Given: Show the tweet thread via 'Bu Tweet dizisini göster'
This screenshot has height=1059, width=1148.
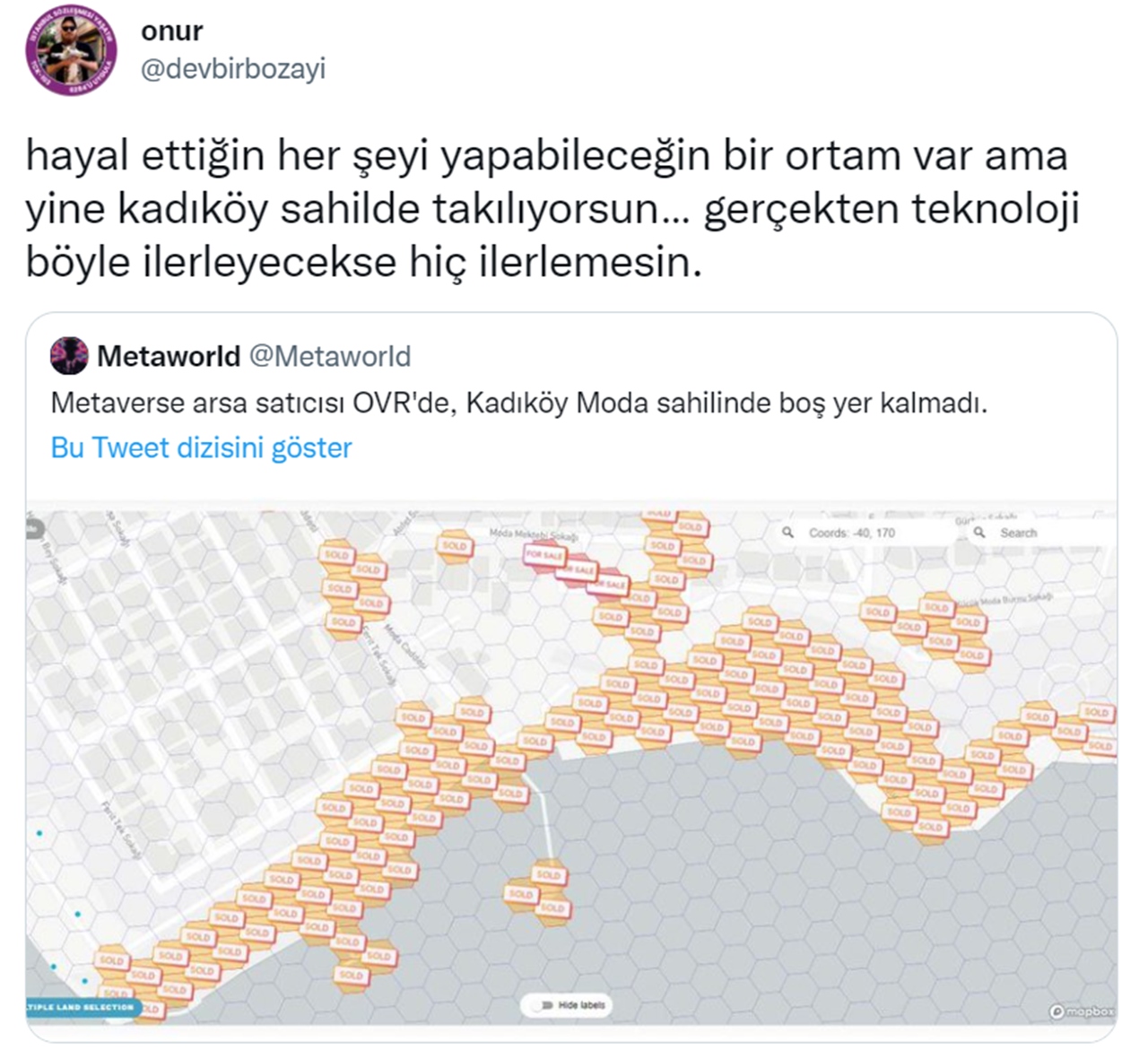Looking at the screenshot, I should [x=202, y=447].
